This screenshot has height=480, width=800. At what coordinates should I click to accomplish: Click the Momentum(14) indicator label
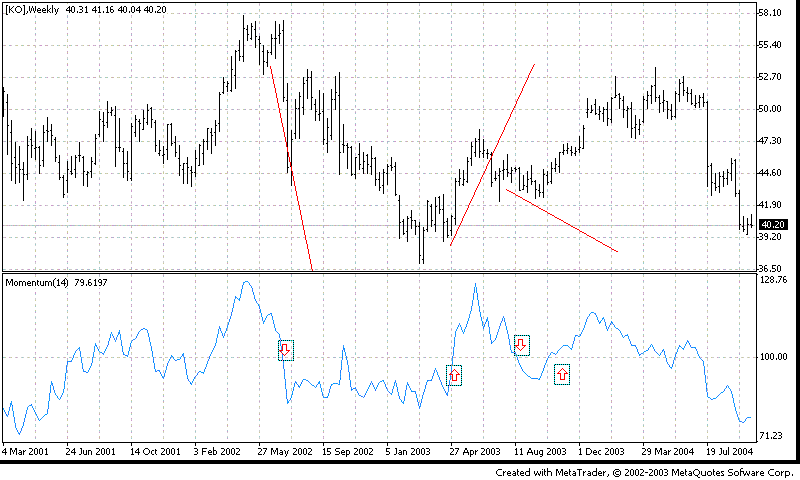(x=36, y=283)
